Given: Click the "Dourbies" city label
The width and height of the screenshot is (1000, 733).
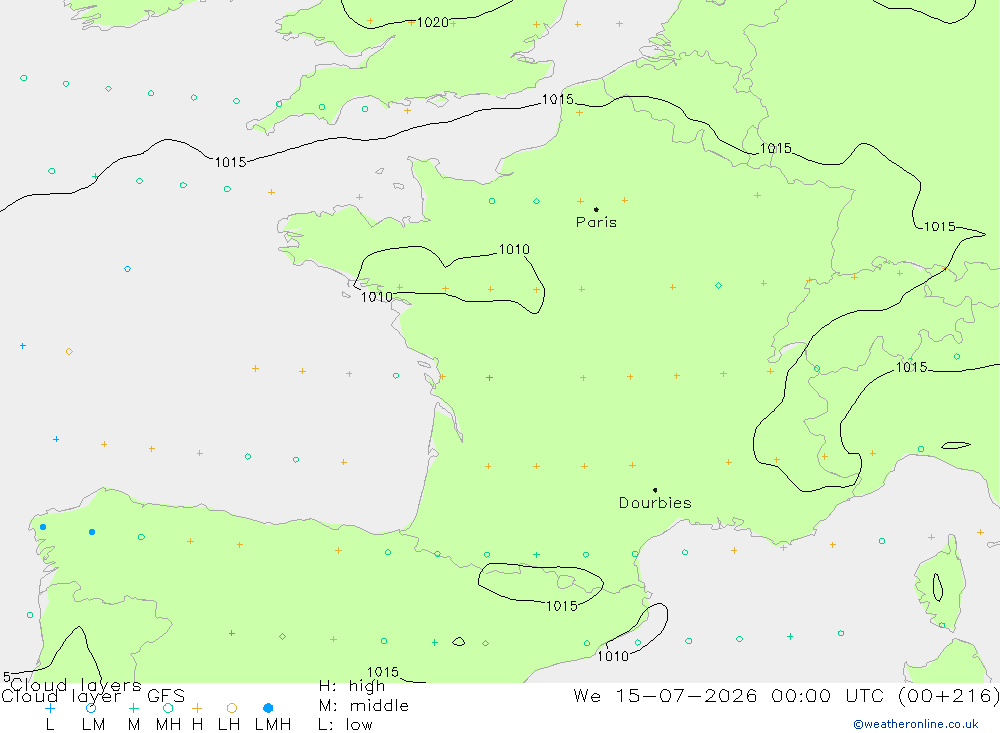Looking at the screenshot, I should tap(655, 503).
